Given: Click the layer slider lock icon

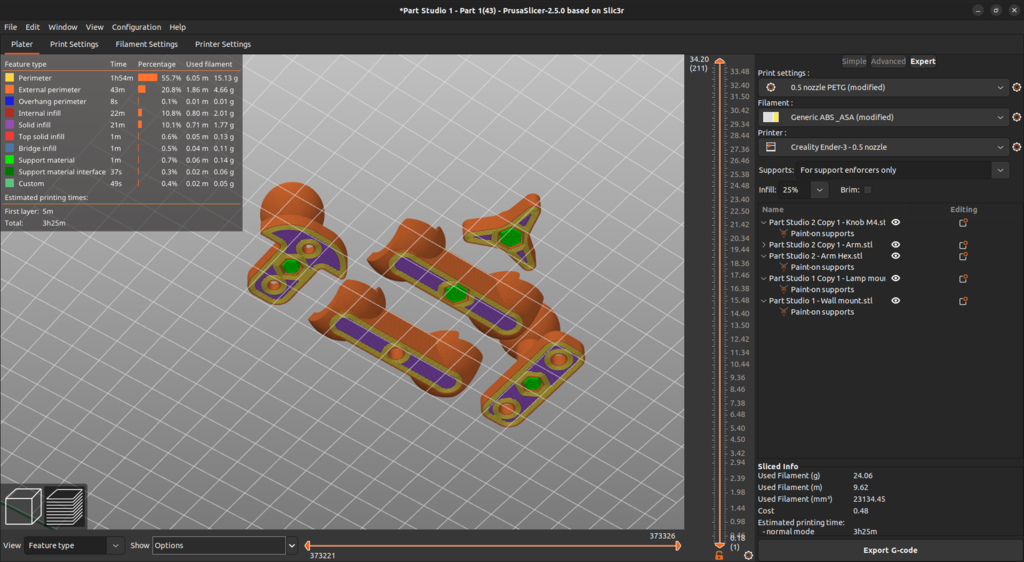Looking at the screenshot, I should coord(718,555).
